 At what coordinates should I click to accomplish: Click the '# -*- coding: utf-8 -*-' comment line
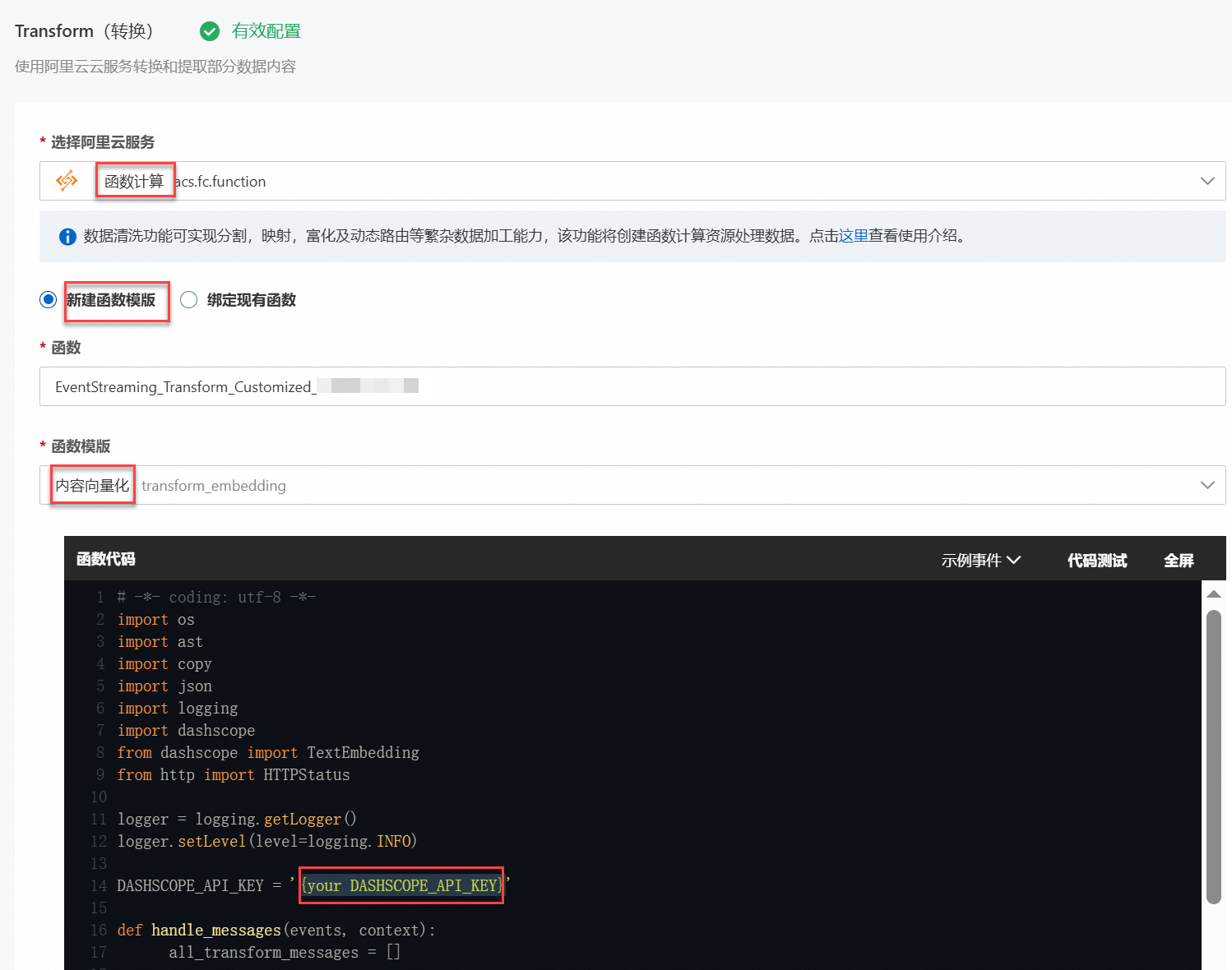[x=216, y=597]
